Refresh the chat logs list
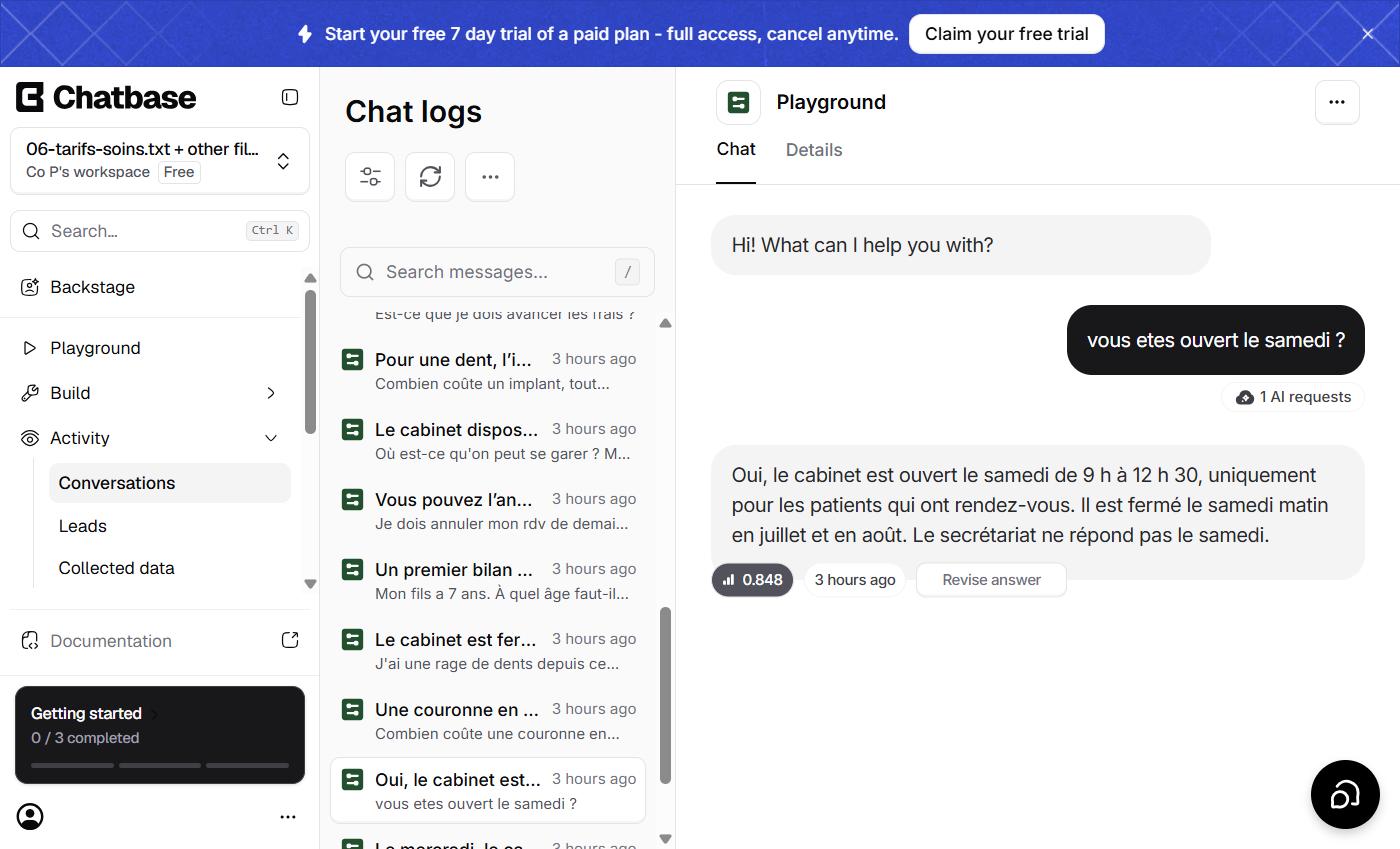The image size is (1400, 849). [430, 177]
